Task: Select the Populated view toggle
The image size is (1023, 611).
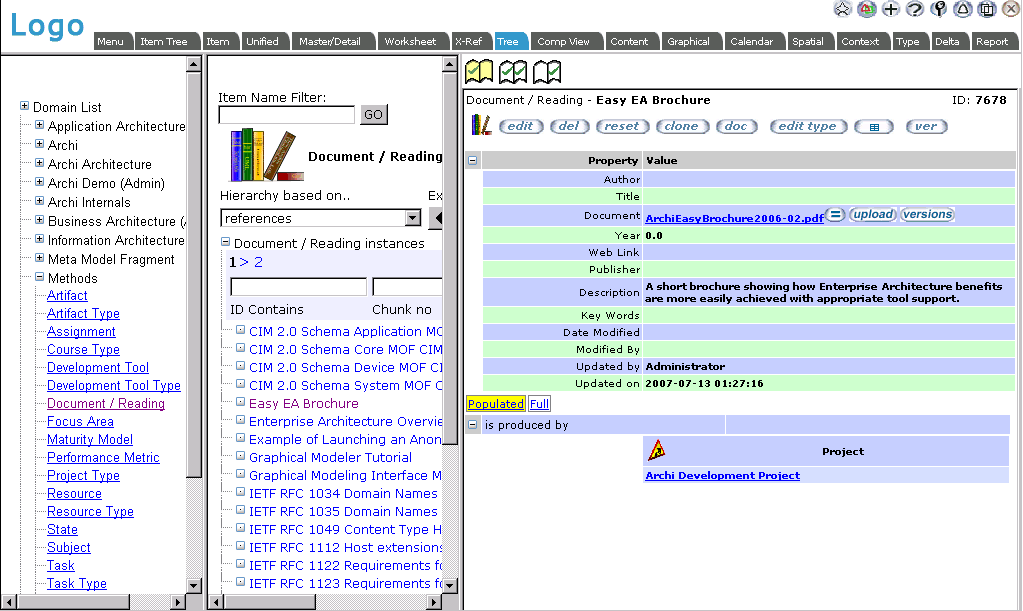Action: pos(496,404)
